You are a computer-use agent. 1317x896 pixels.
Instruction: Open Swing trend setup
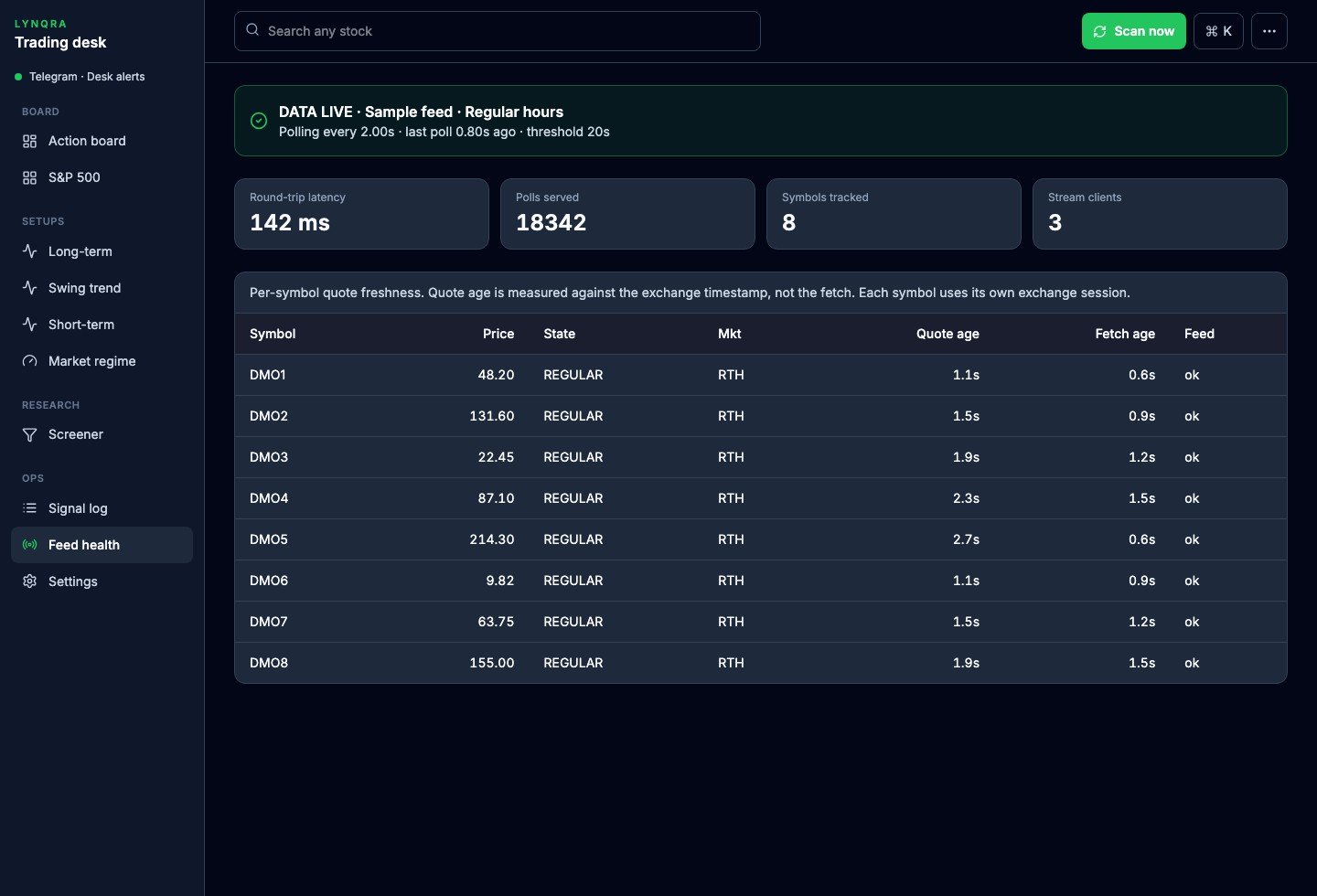(x=102, y=288)
